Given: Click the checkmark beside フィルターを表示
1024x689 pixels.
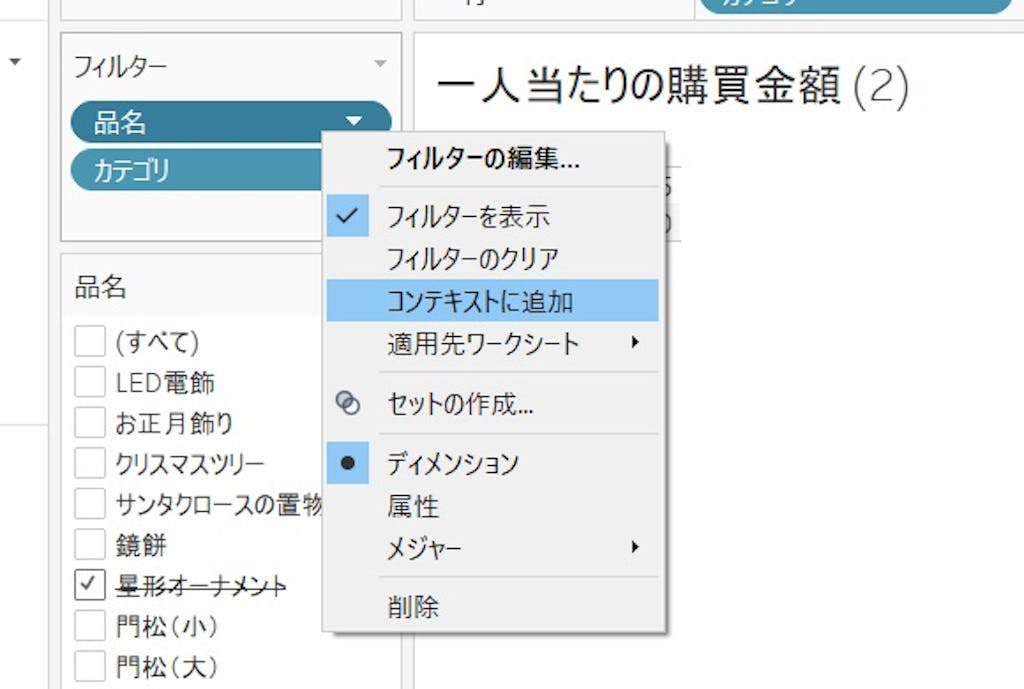Looking at the screenshot, I should 348,216.
